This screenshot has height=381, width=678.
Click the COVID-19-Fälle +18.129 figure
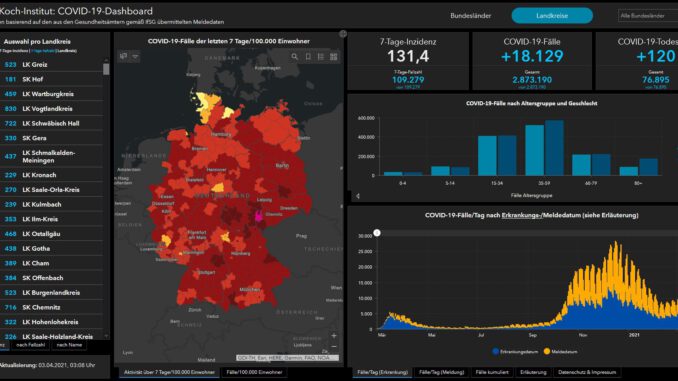(532, 56)
